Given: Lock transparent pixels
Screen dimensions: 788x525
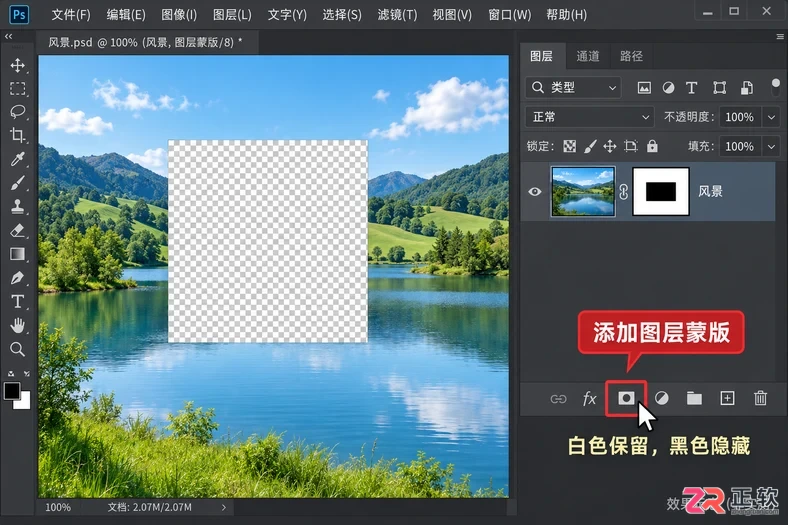Looking at the screenshot, I should (569, 146).
